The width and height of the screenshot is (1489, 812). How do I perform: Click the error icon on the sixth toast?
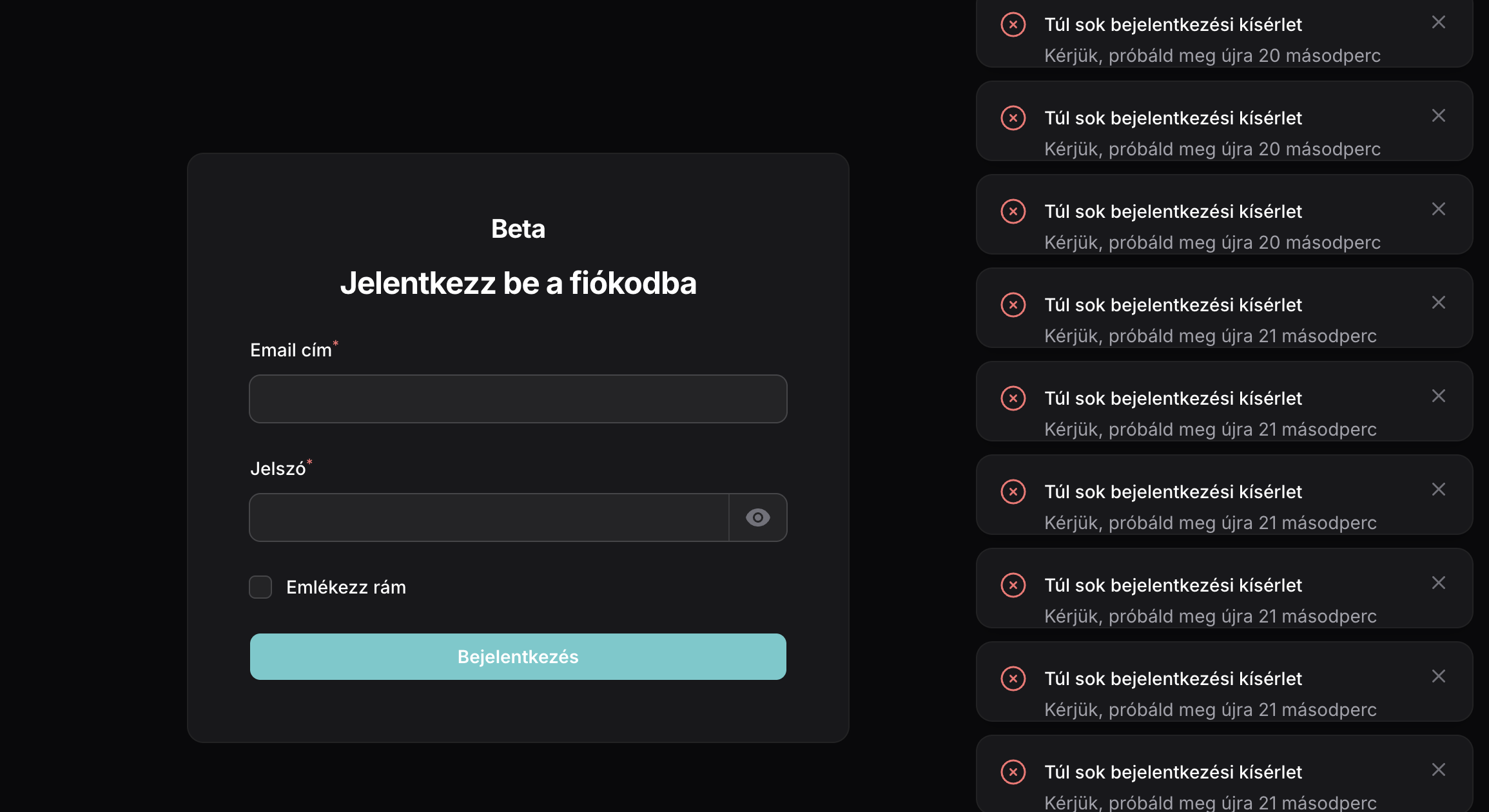pos(1013,492)
